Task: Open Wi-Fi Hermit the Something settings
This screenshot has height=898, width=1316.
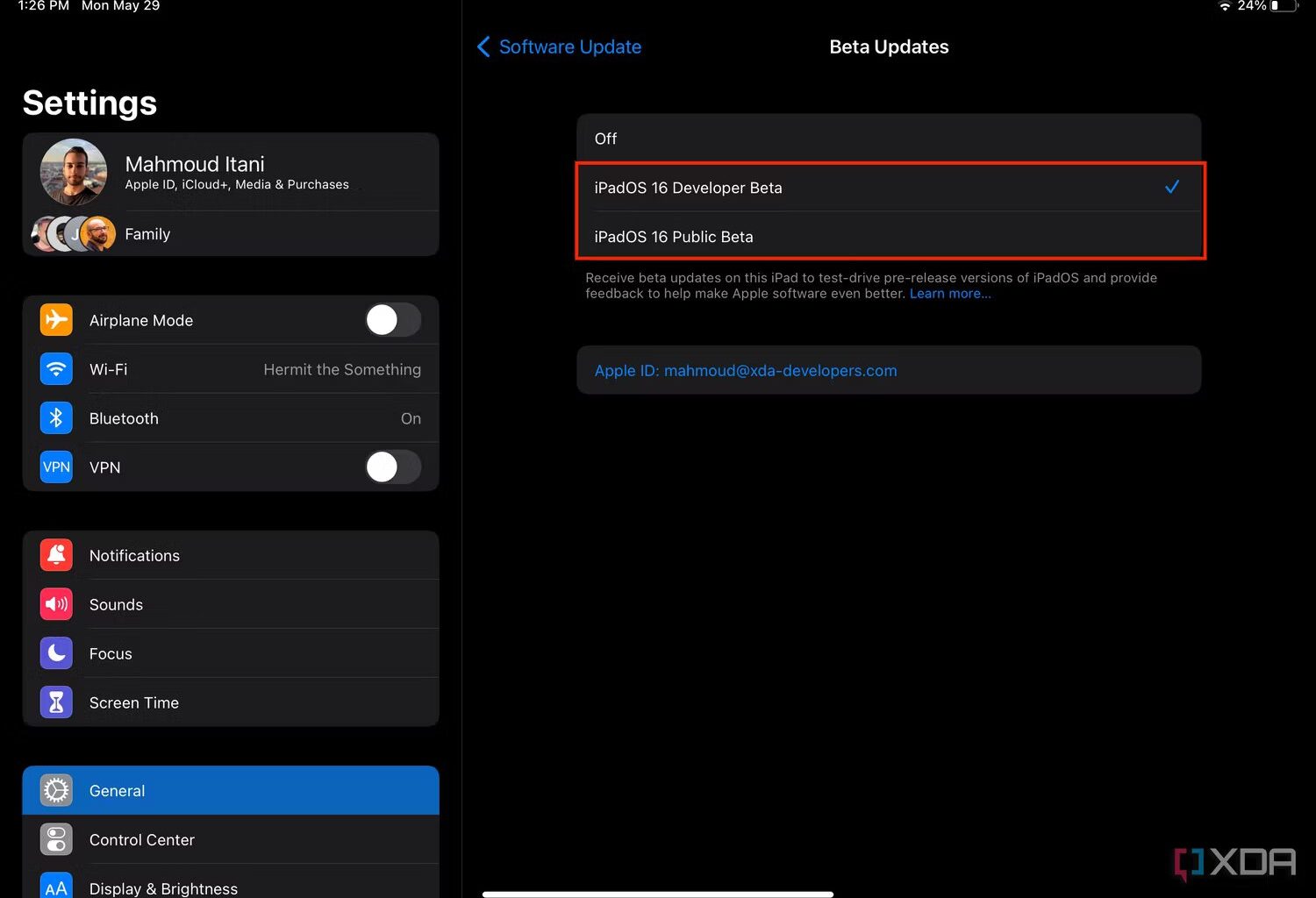Action: (231, 369)
